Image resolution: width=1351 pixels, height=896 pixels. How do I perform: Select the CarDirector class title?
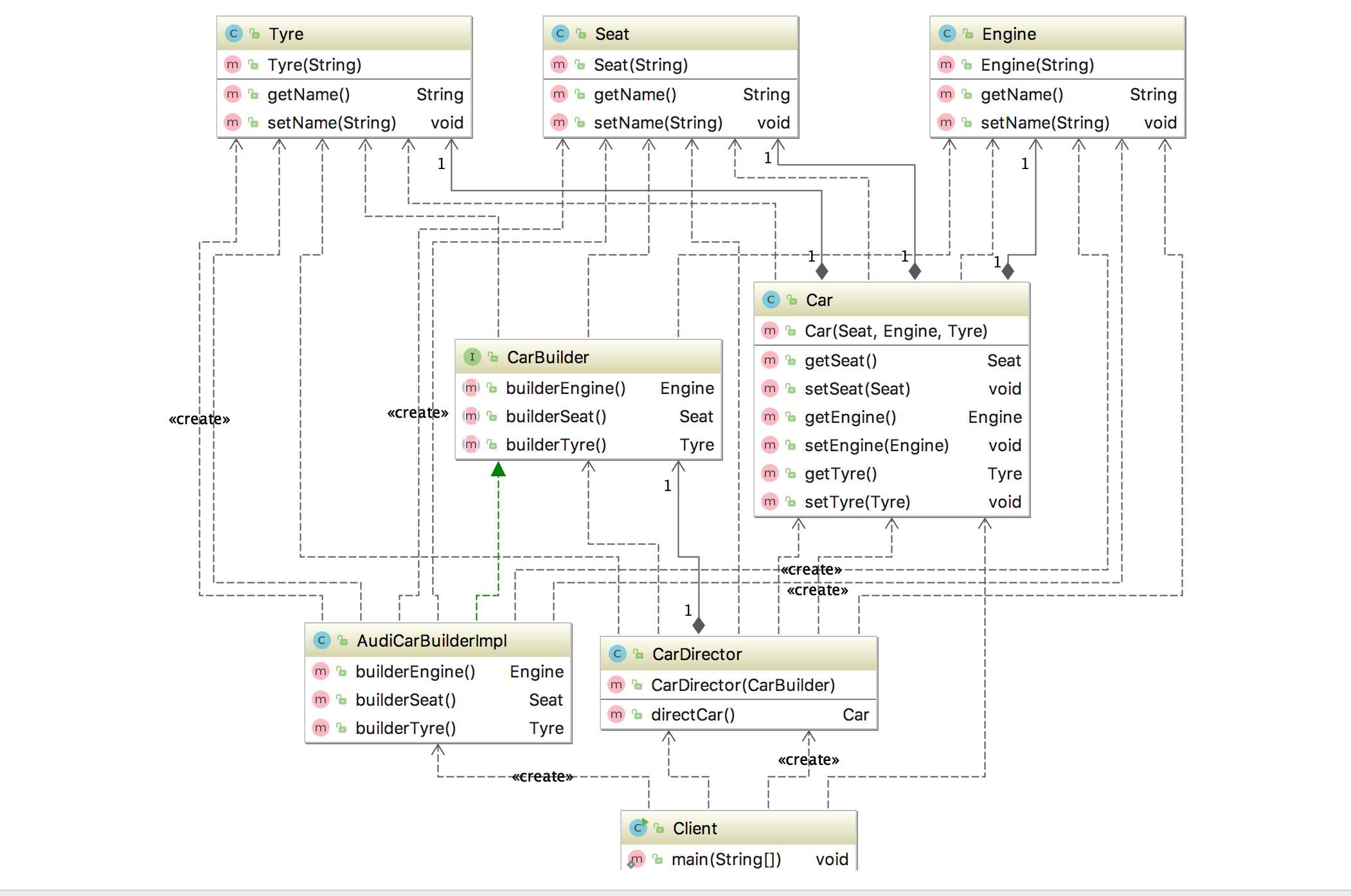point(697,654)
